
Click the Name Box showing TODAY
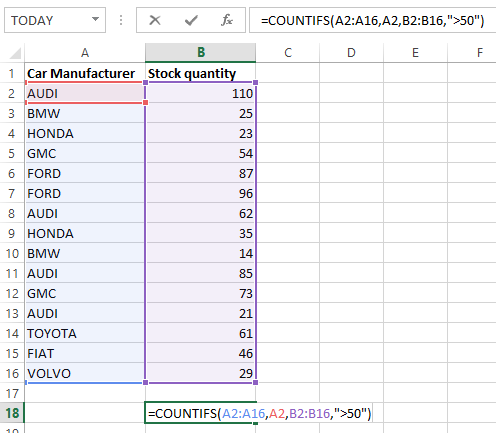pyautogui.click(x=55, y=20)
